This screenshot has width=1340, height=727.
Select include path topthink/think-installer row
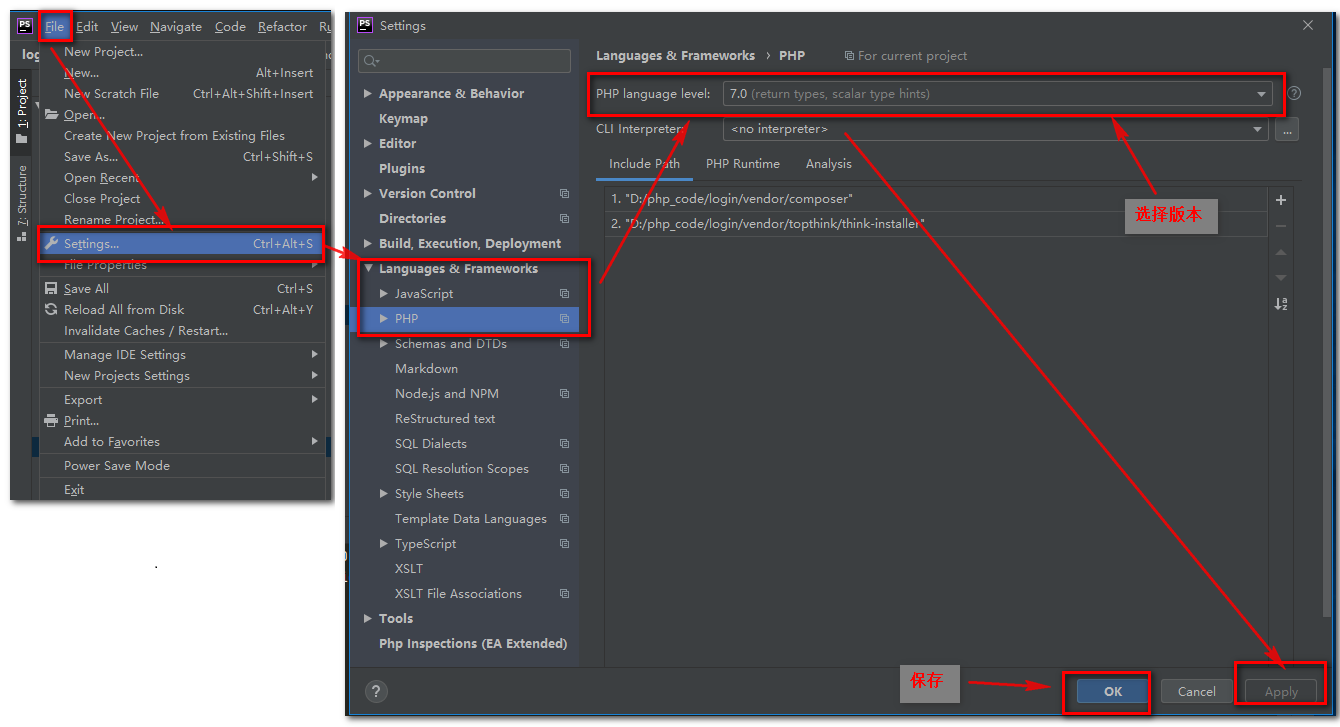click(x=936, y=224)
